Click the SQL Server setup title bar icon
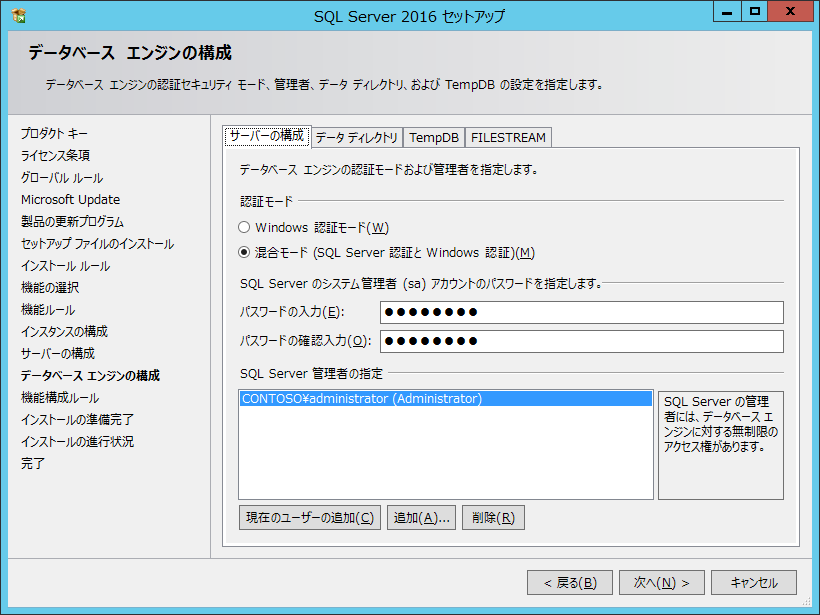Viewport: 820px width, 615px height. point(18,16)
